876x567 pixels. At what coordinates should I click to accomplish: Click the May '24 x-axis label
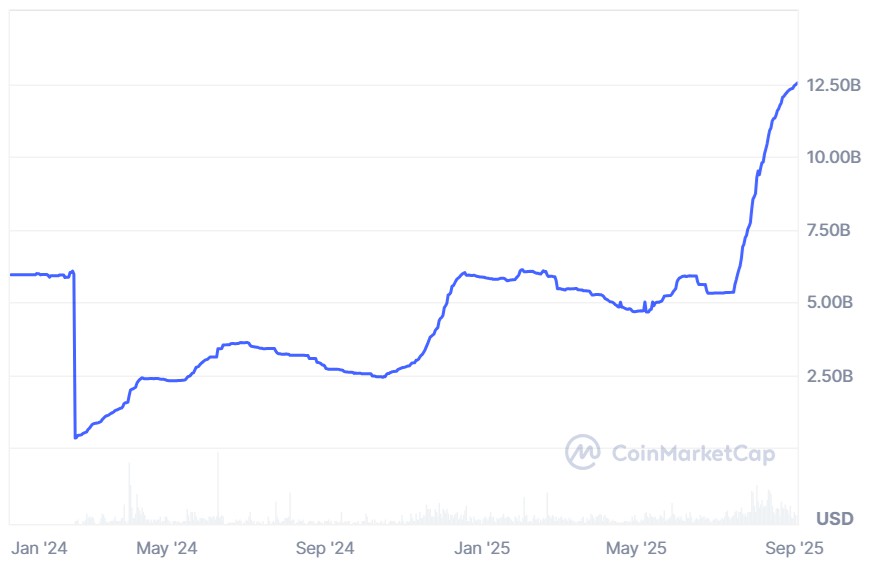tap(167, 548)
